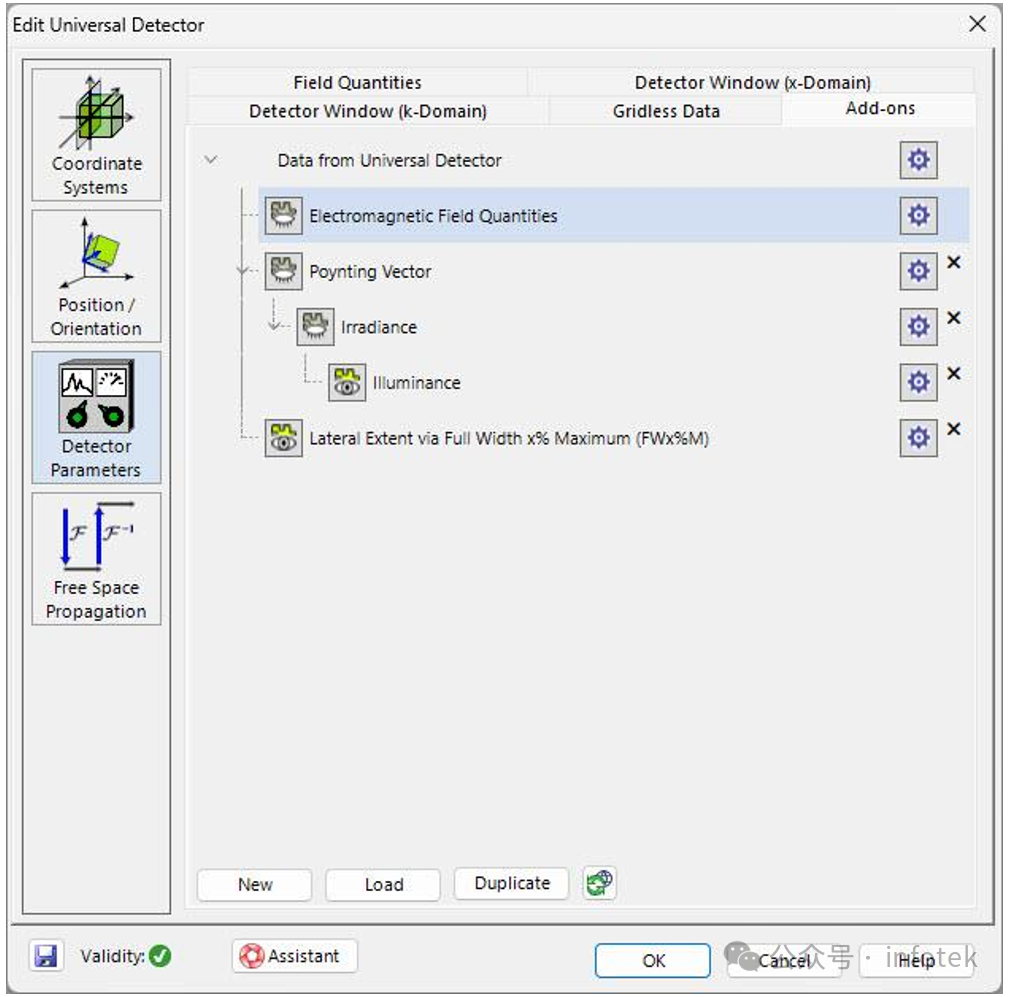This screenshot has height=997, width=1009.
Task: Click the globe icon beside Duplicate
Action: 598,883
